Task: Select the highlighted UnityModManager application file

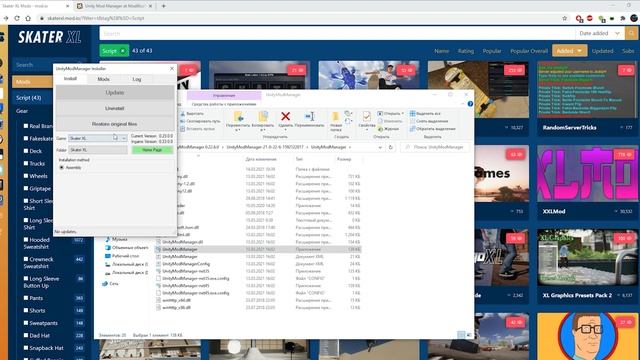Action: [258, 249]
